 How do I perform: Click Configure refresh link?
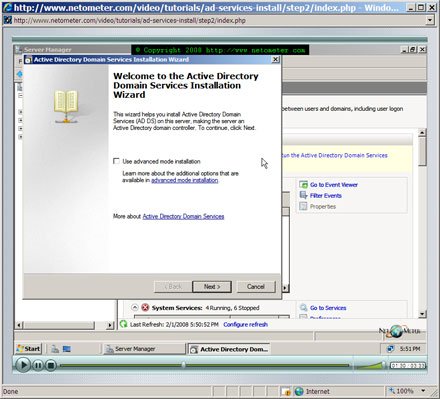coord(245,325)
